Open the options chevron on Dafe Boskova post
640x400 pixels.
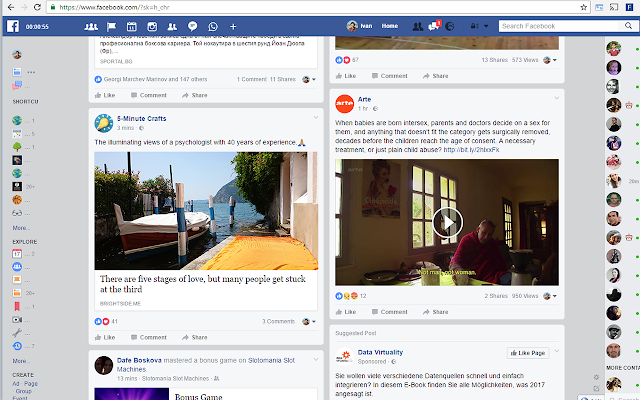tap(316, 360)
